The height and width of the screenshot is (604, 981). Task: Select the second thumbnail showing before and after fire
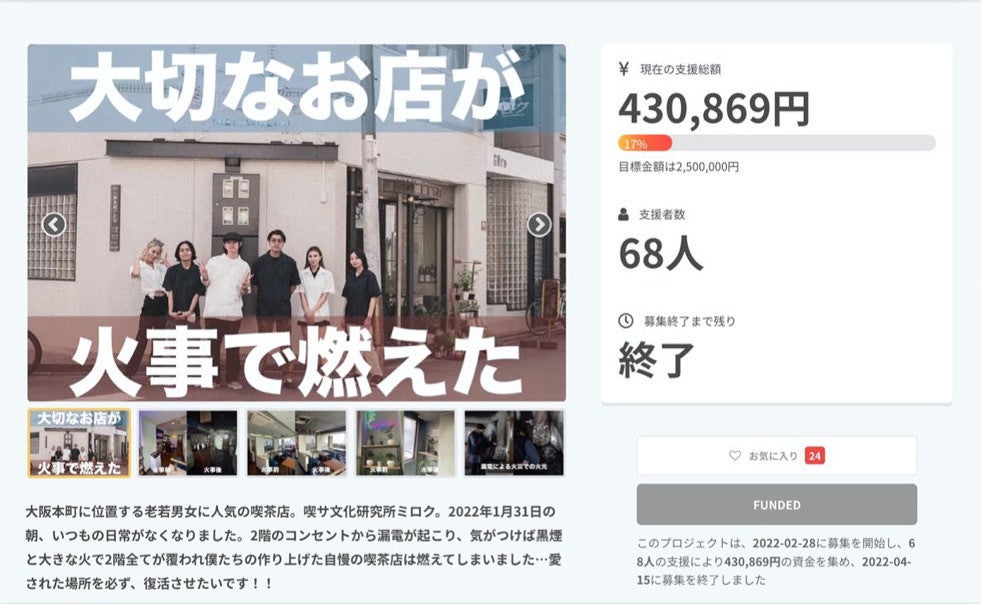(x=188, y=443)
